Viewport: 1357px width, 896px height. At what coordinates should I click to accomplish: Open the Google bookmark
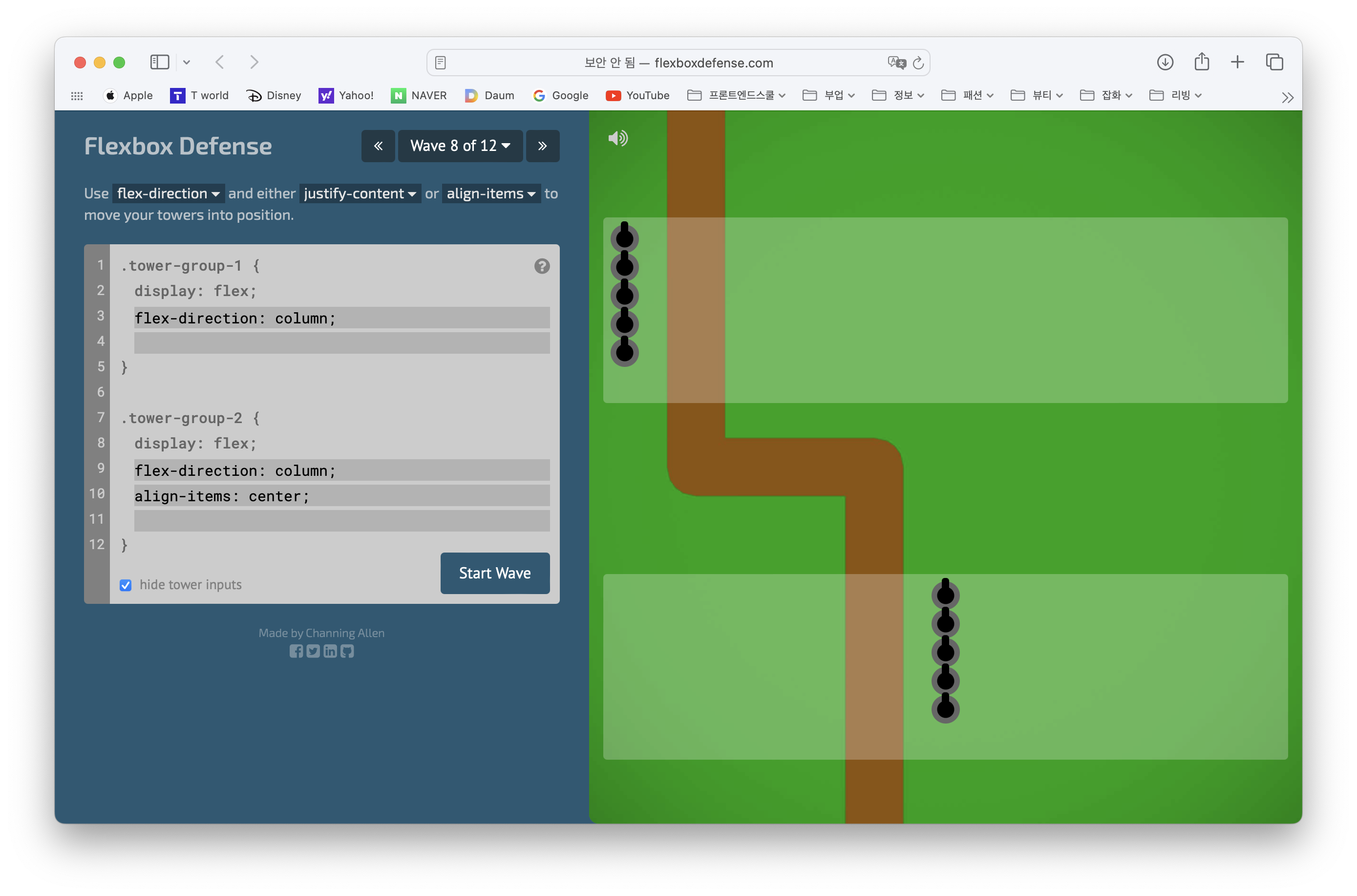[x=560, y=95]
